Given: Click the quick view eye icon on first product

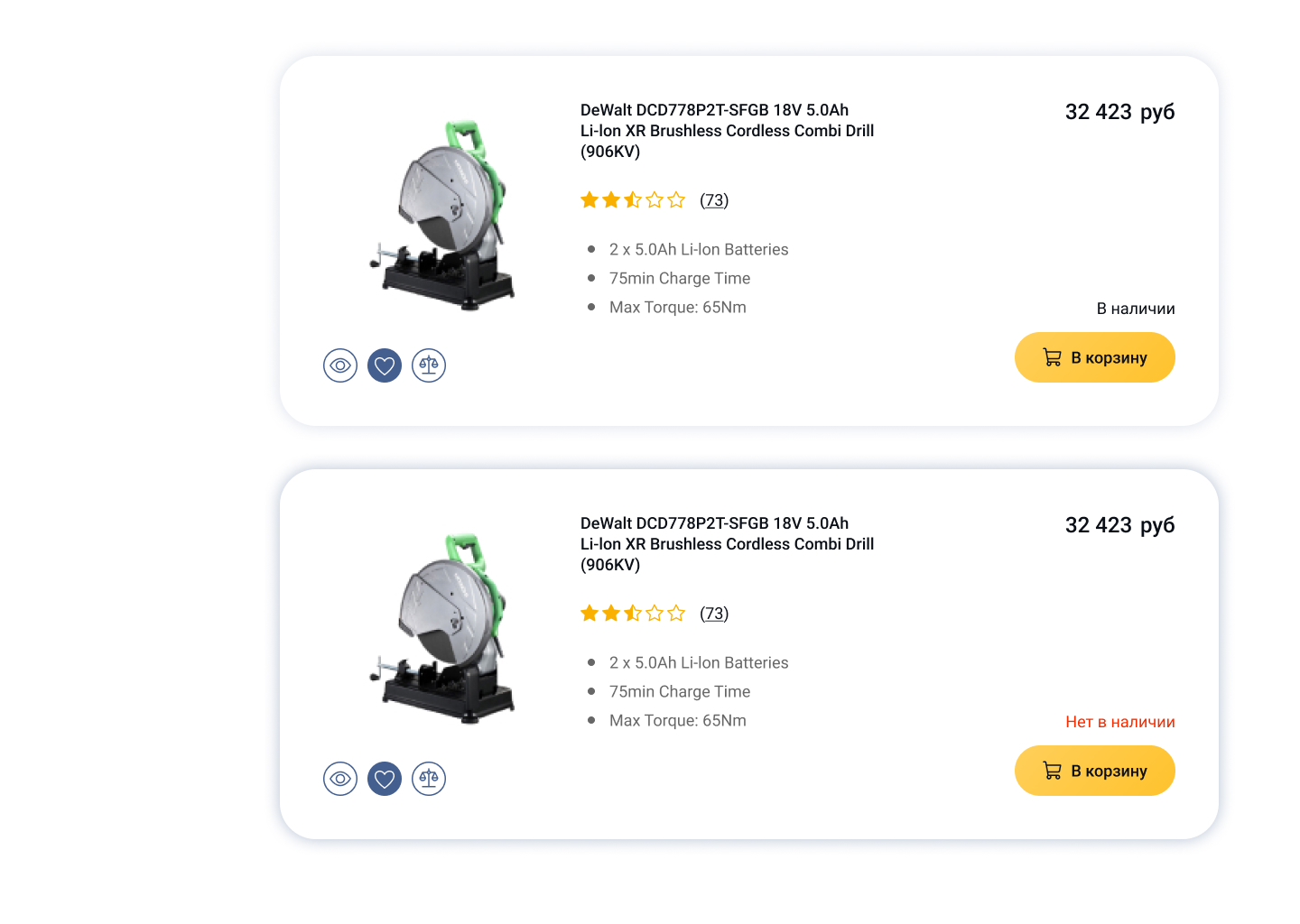Looking at the screenshot, I should [340, 365].
